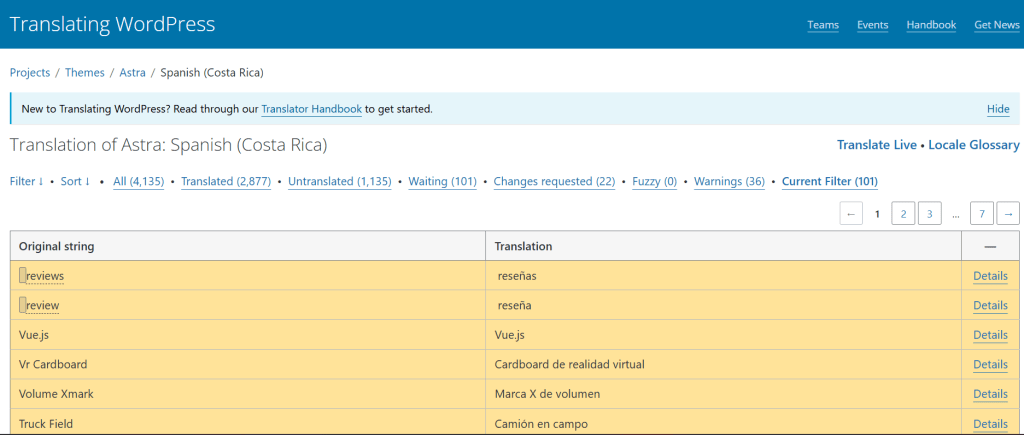Show Changes requested (22) strings
Screen dimensions: 1024x435
(554, 181)
